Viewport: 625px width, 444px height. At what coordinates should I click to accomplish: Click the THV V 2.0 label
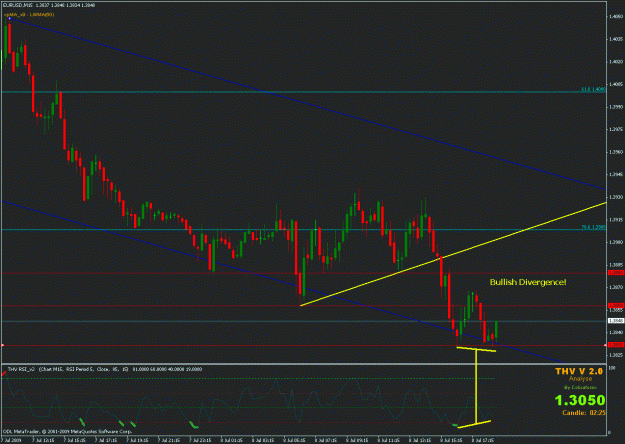(579, 371)
